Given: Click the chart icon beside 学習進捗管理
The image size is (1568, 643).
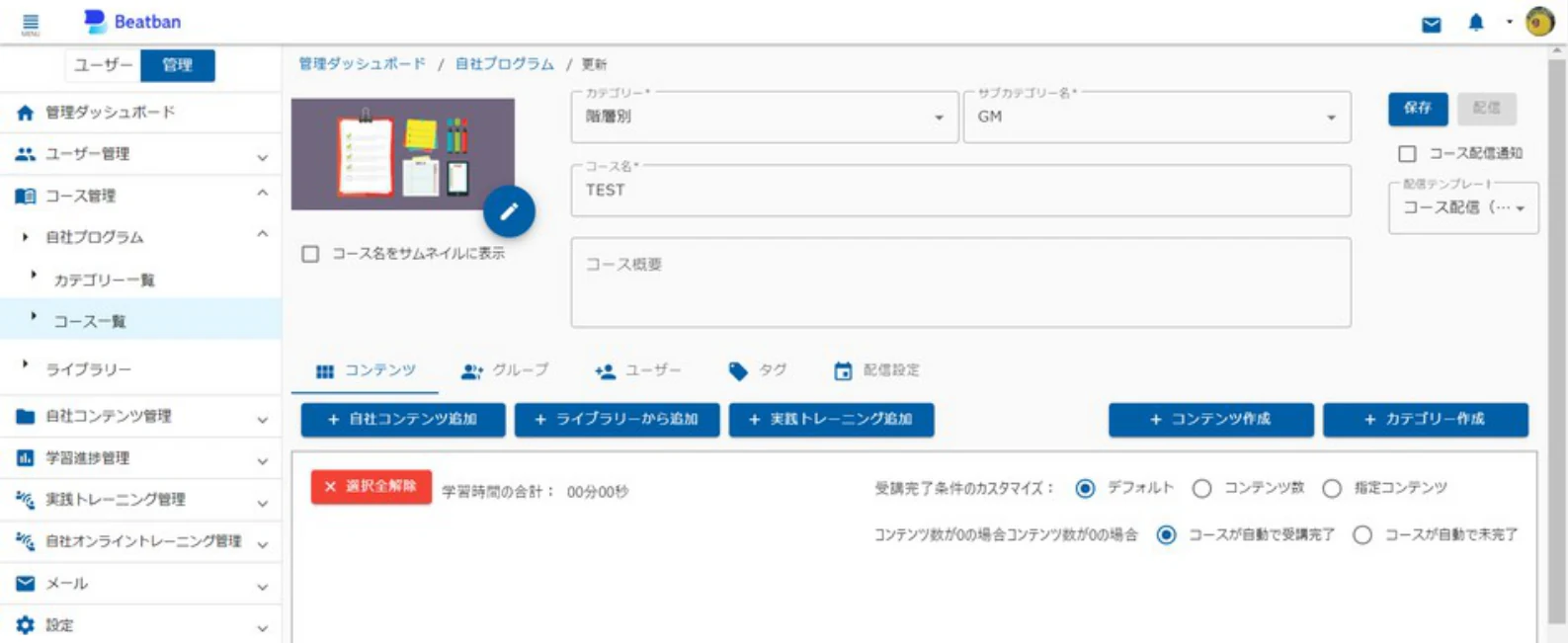Looking at the screenshot, I should point(26,457).
